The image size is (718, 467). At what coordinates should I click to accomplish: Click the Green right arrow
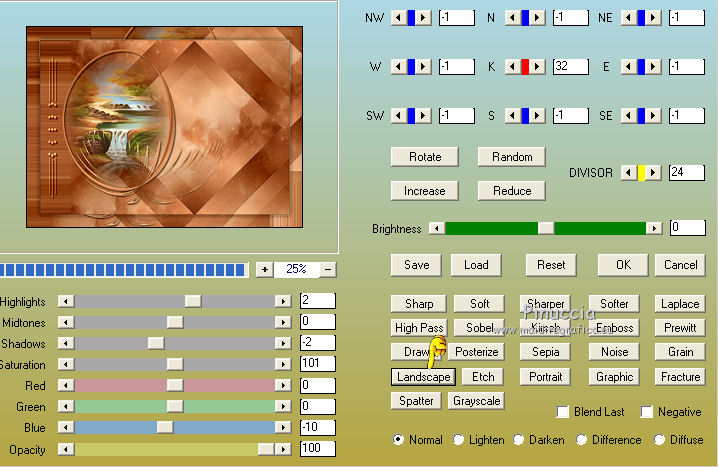(x=283, y=407)
